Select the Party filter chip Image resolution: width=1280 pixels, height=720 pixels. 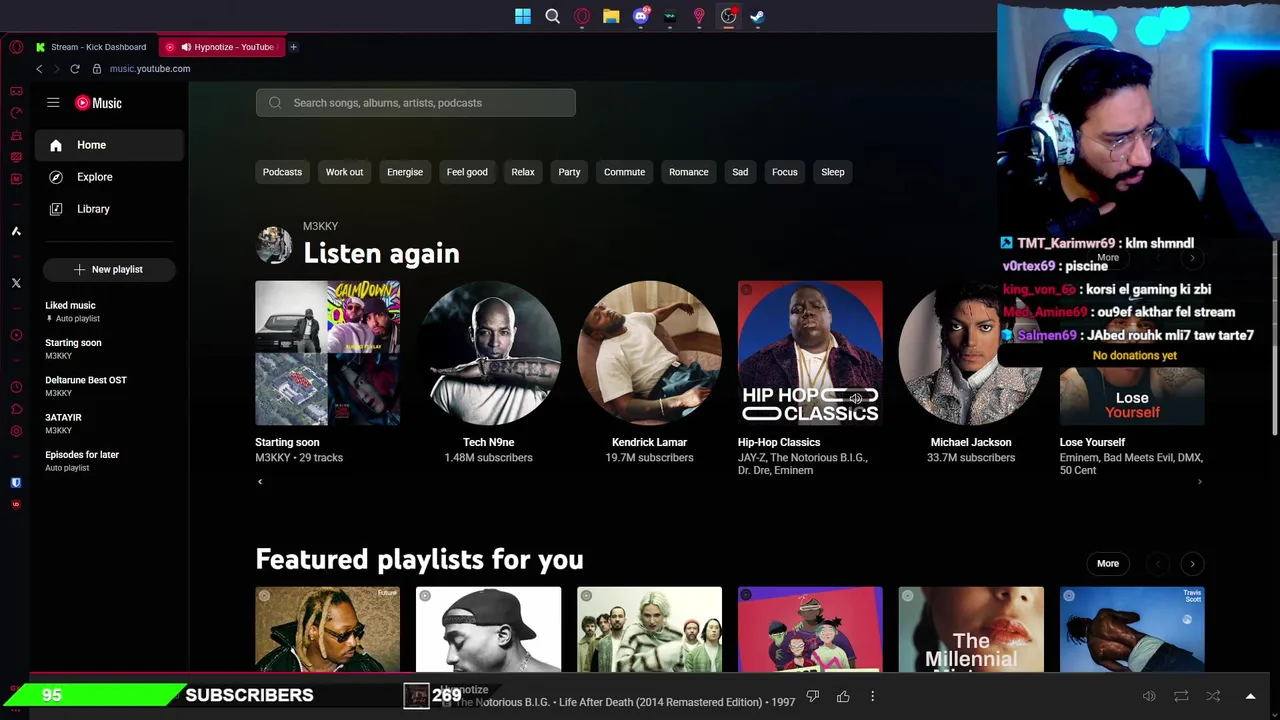(x=569, y=172)
